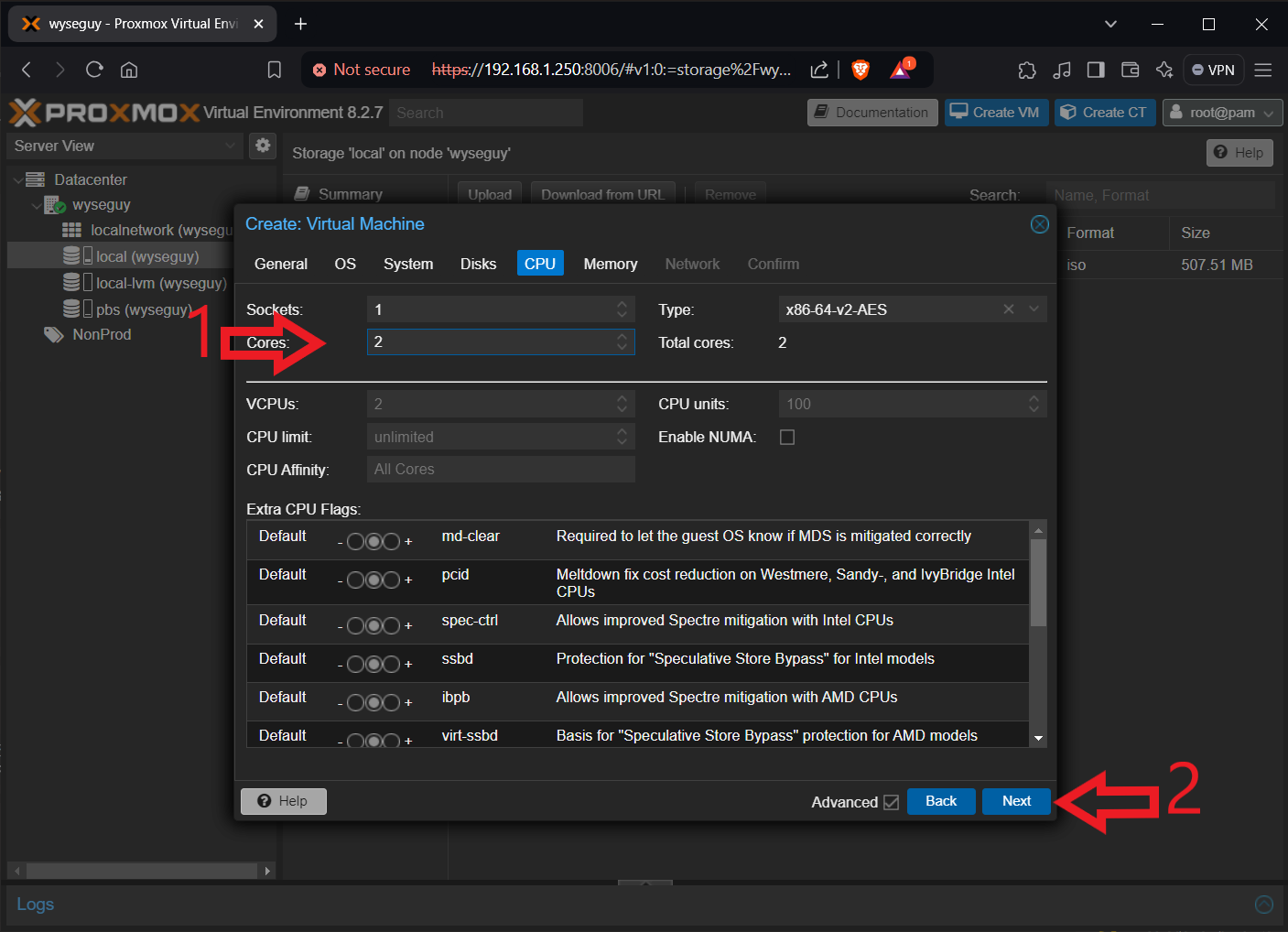Click the Extra CPU Flags scrollbar thumb
This screenshot has width=1288, height=932.
[x=1038, y=582]
